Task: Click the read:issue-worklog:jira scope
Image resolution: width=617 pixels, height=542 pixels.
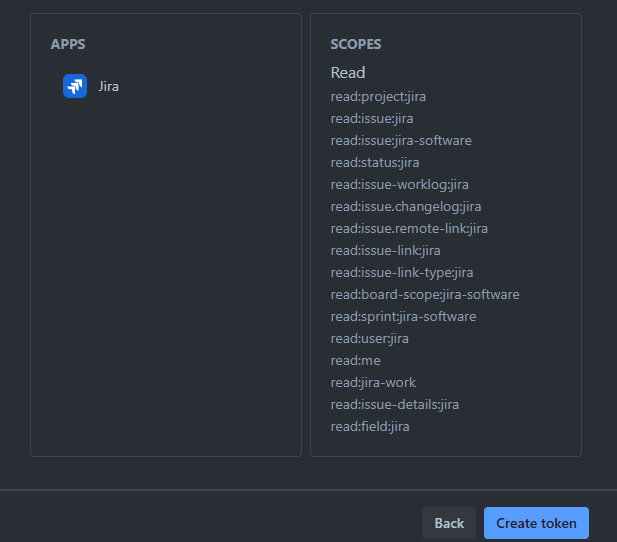Action: click(x=400, y=185)
